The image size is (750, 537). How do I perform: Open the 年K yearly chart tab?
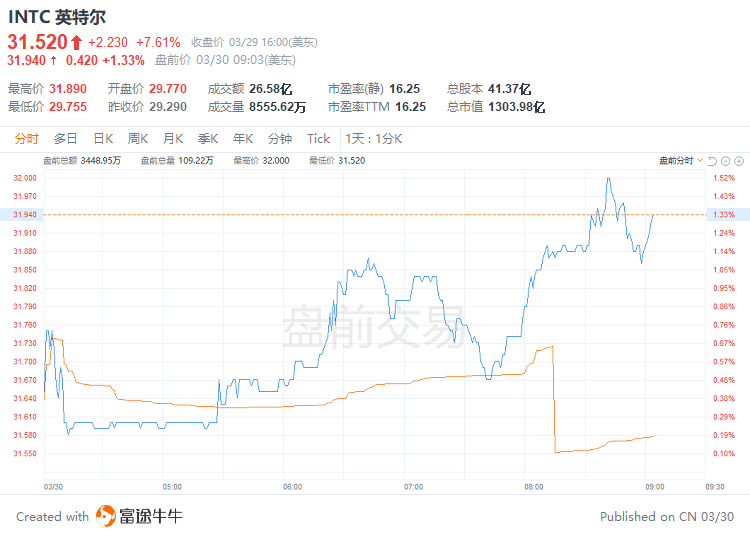click(243, 139)
